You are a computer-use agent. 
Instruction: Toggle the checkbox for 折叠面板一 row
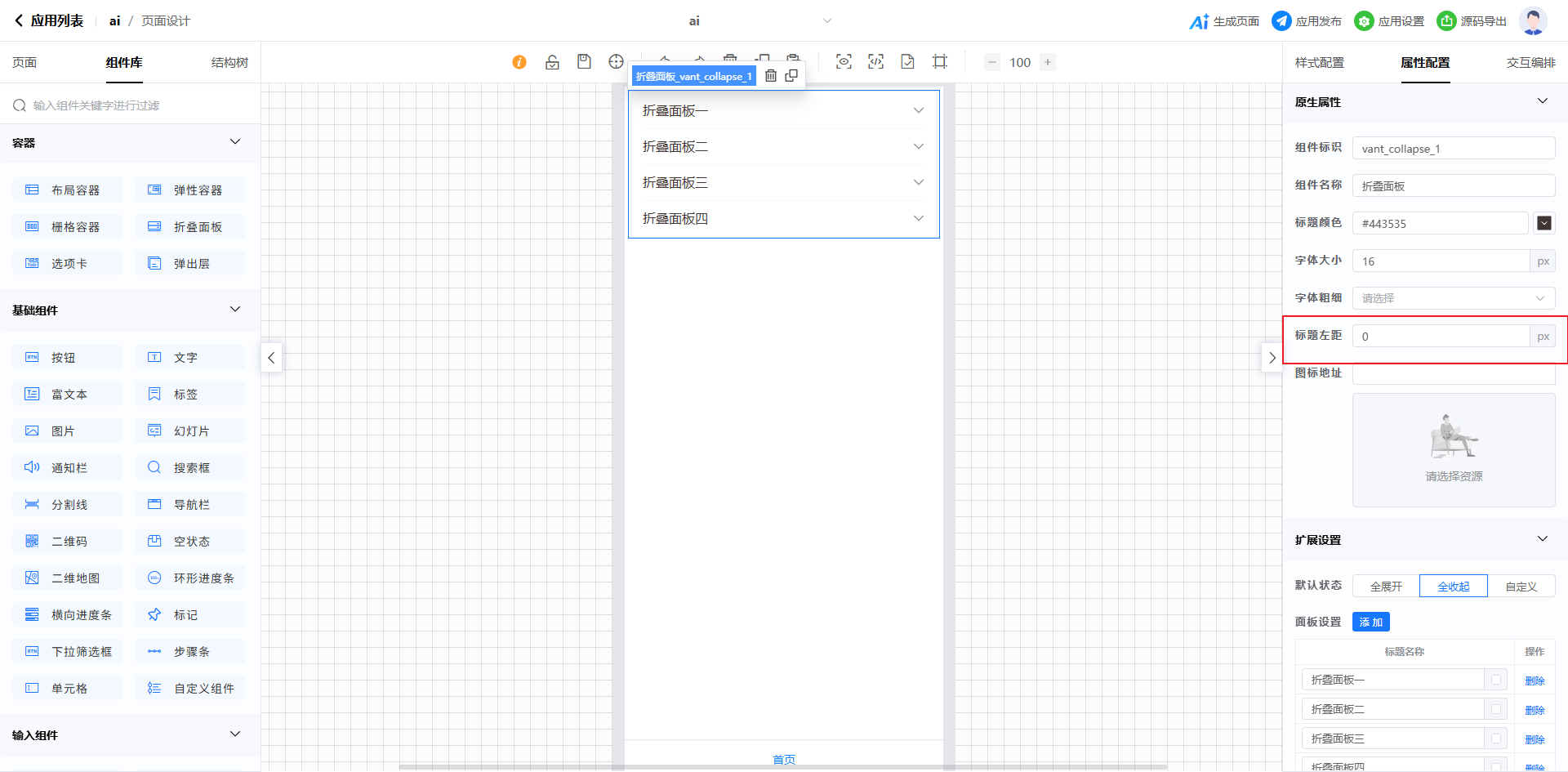pos(1496,680)
